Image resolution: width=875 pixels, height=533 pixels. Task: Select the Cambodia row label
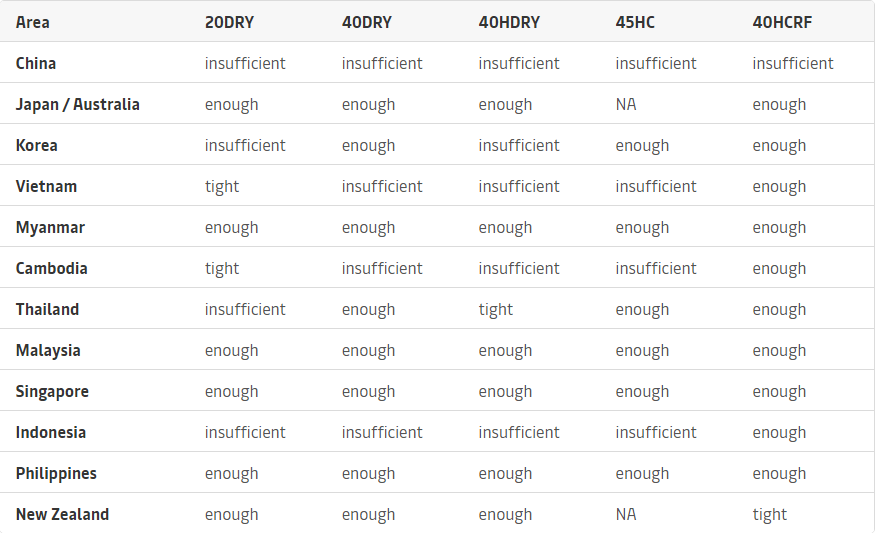52,268
